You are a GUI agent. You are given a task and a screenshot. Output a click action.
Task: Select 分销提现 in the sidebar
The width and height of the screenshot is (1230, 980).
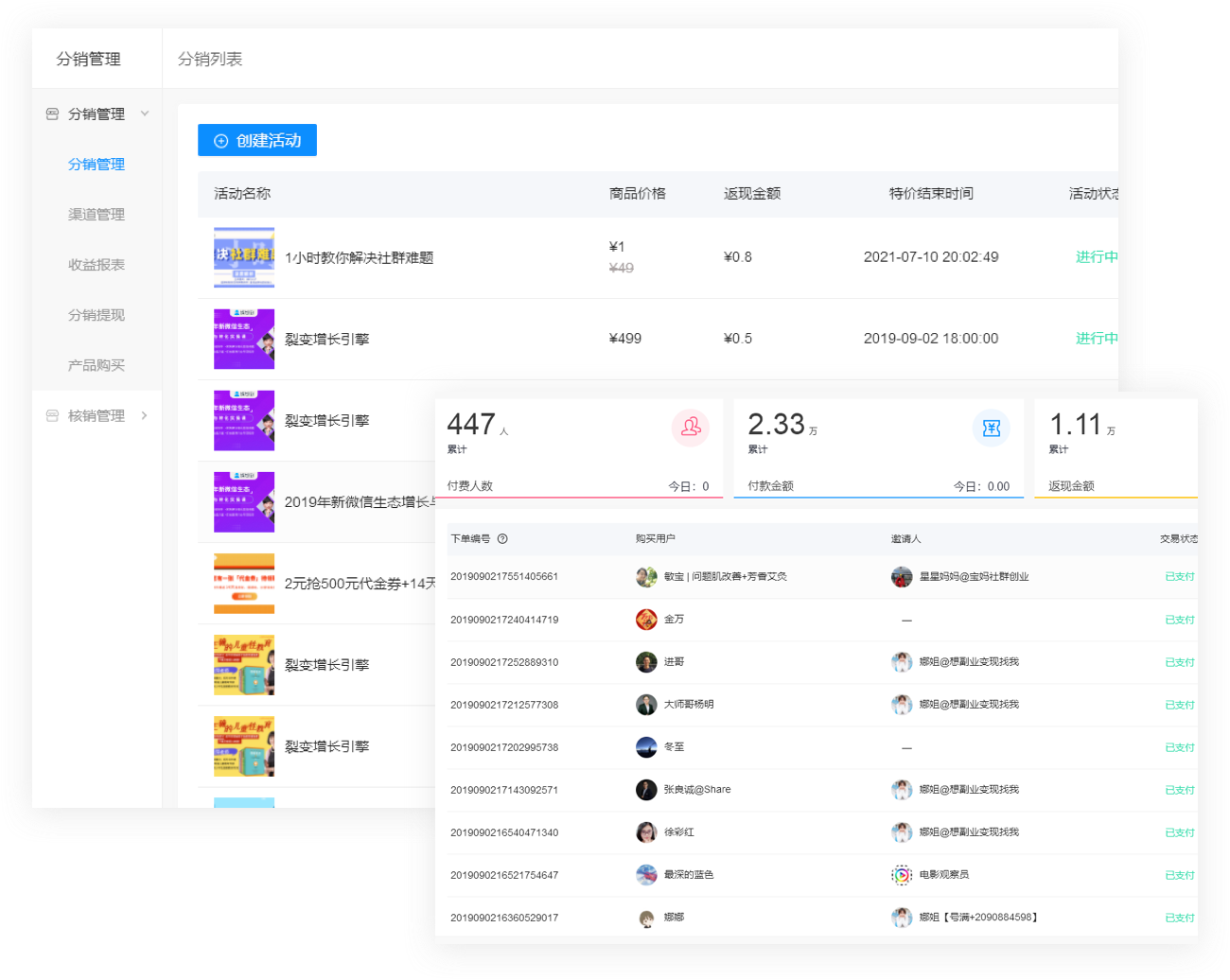[97, 315]
